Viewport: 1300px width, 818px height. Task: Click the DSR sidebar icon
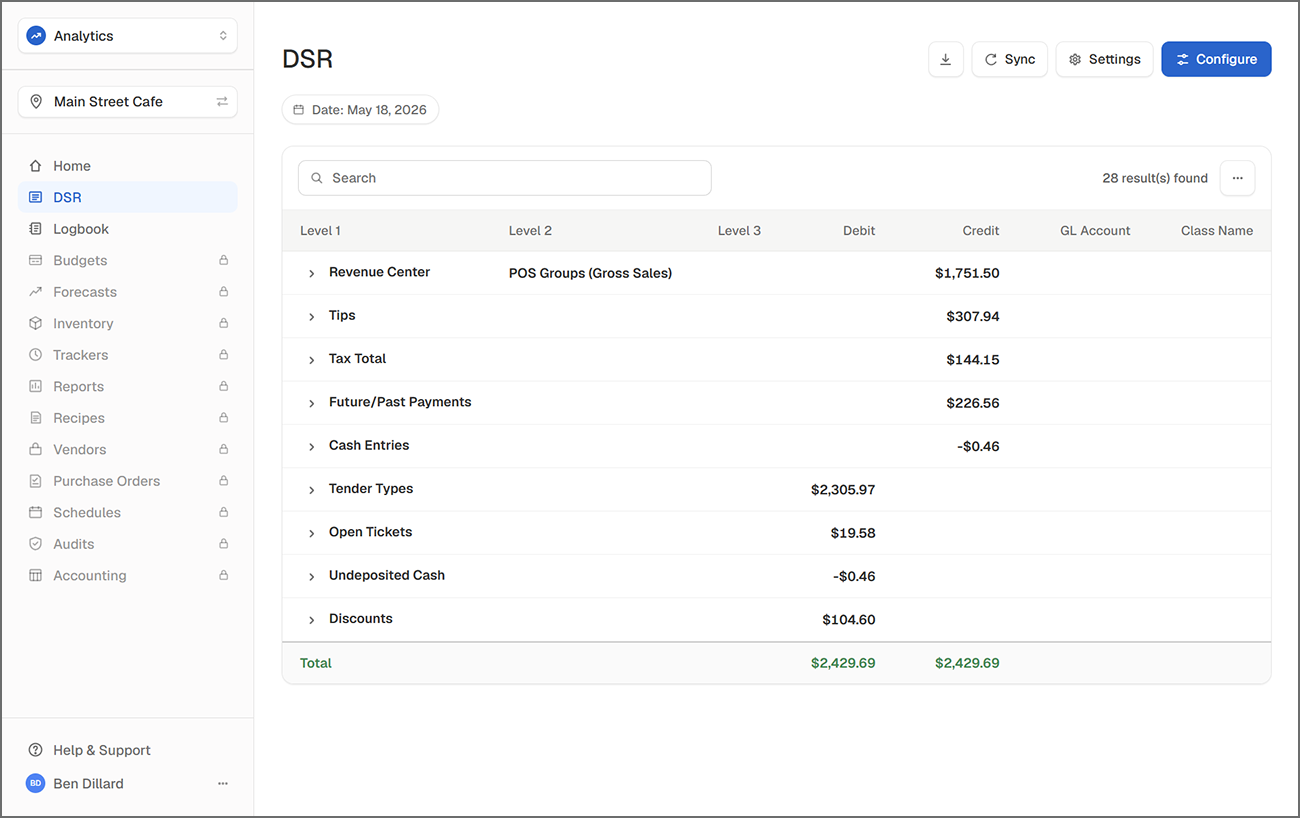pyautogui.click(x=36, y=197)
